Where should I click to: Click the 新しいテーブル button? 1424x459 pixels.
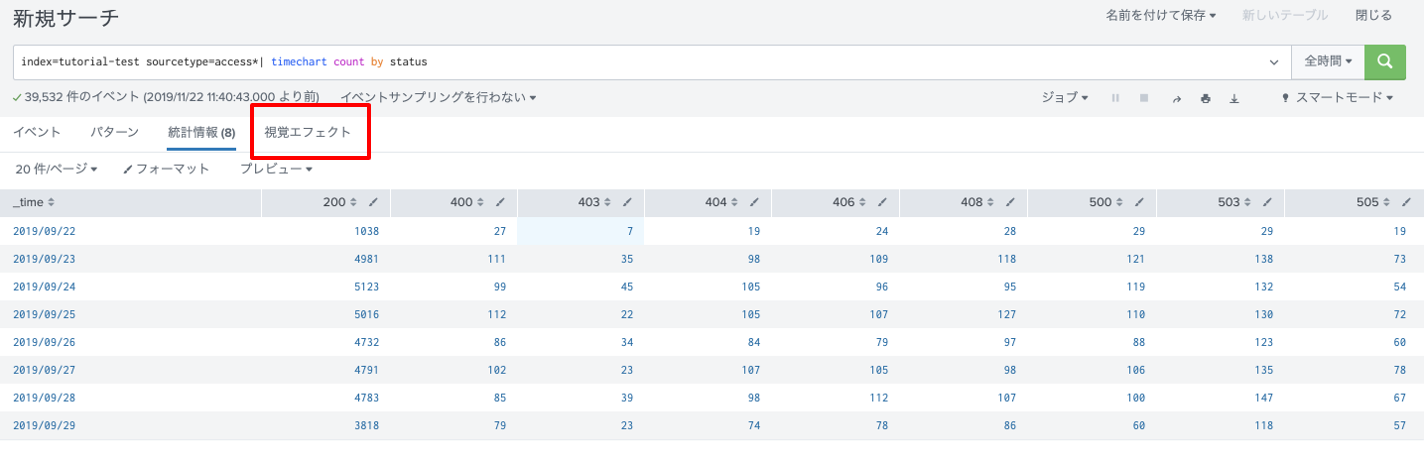[x=1285, y=15]
